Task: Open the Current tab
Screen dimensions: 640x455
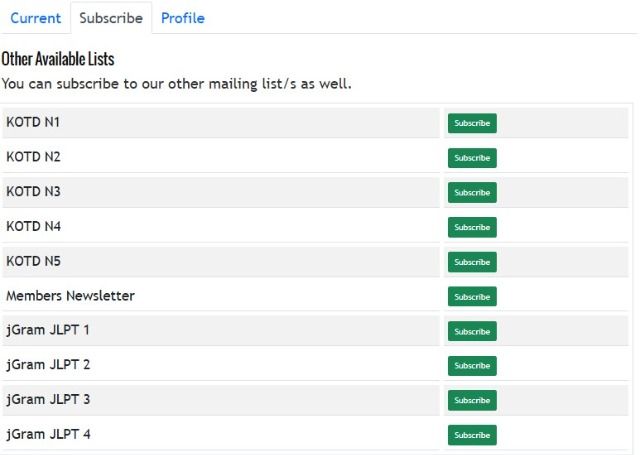Action: (x=36, y=18)
